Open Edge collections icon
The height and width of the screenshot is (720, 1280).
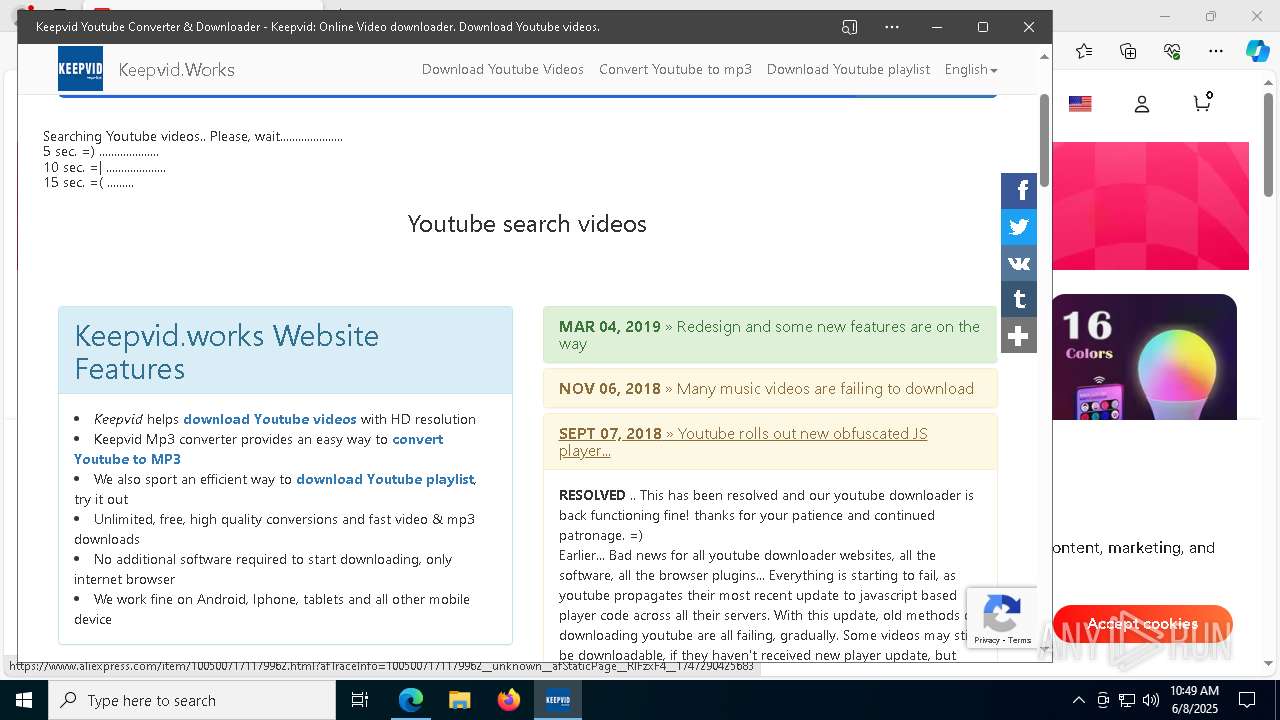coord(1128,51)
